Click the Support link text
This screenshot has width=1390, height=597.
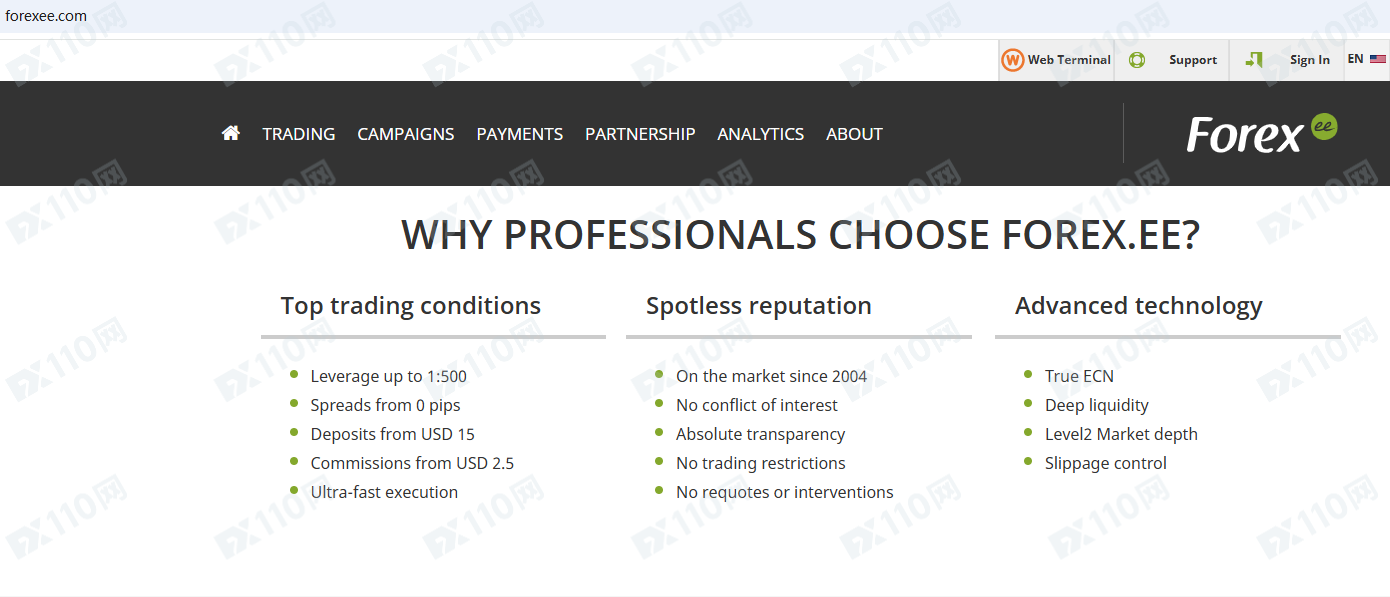[1193, 60]
